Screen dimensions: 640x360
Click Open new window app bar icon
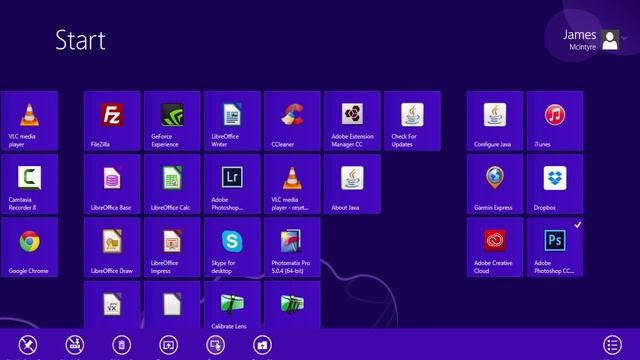(x=169, y=345)
